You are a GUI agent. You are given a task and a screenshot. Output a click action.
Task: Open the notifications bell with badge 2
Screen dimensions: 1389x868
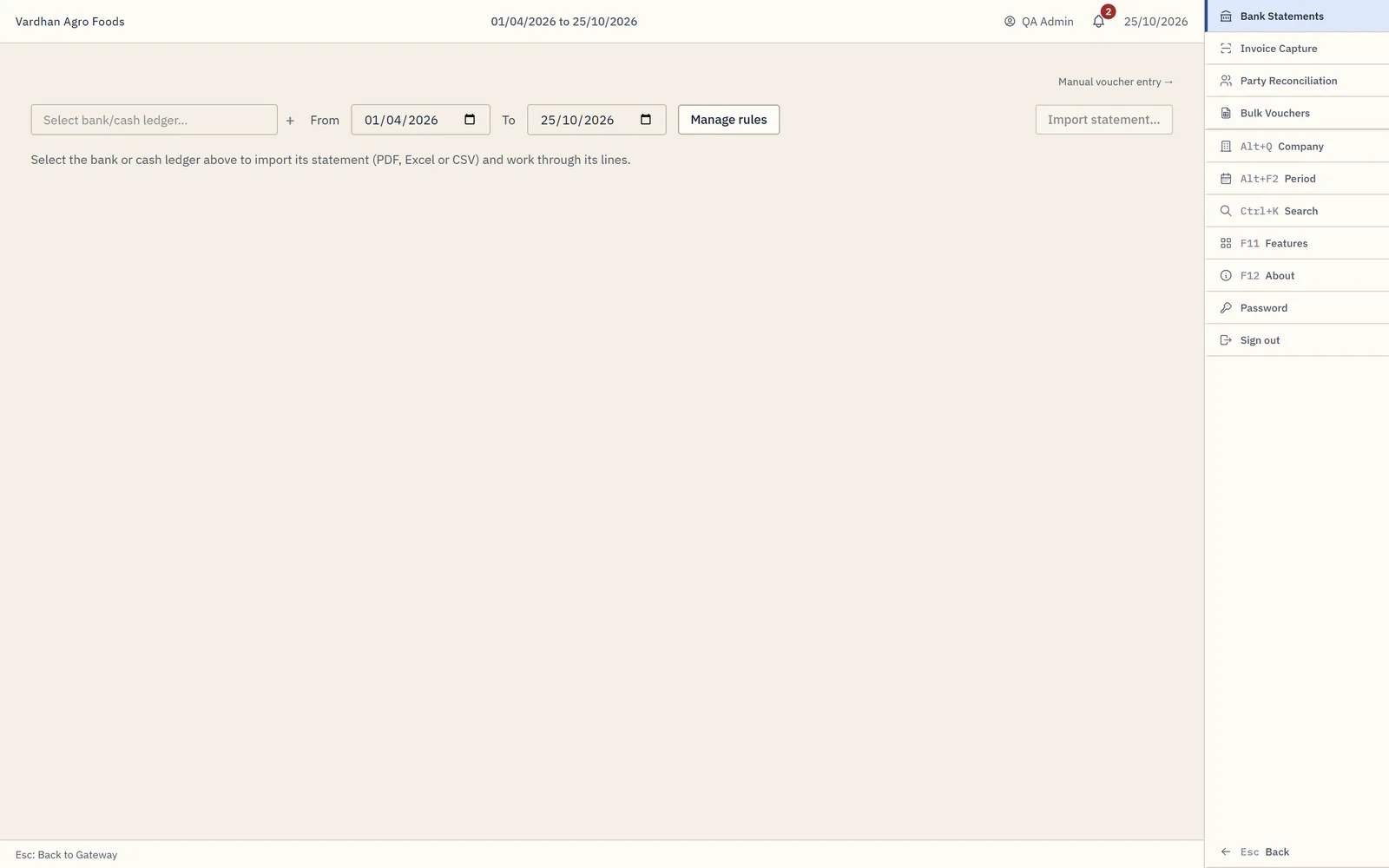(x=1099, y=21)
